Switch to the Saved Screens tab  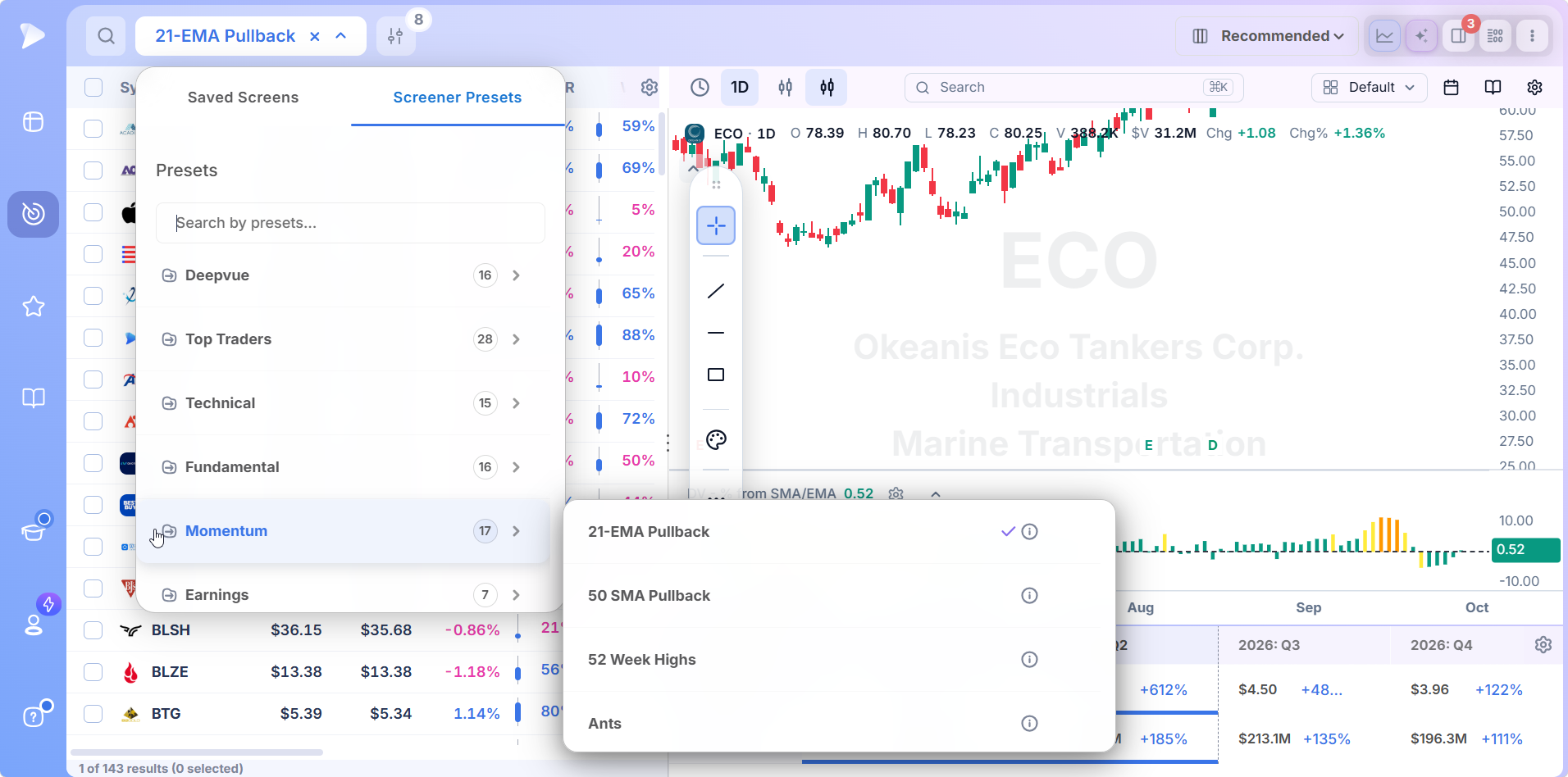click(x=243, y=98)
